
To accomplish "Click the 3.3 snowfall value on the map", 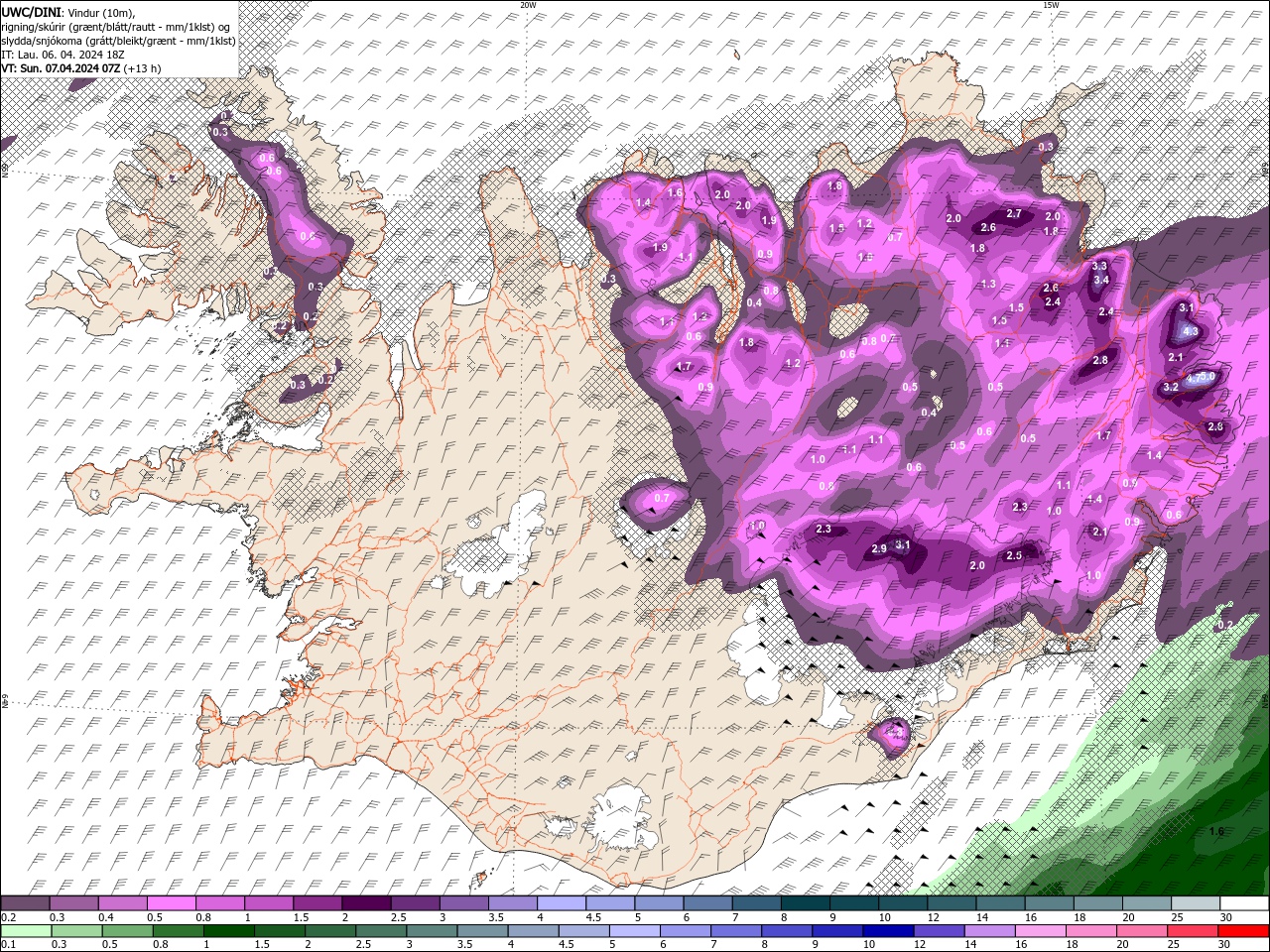I will (x=1099, y=266).
